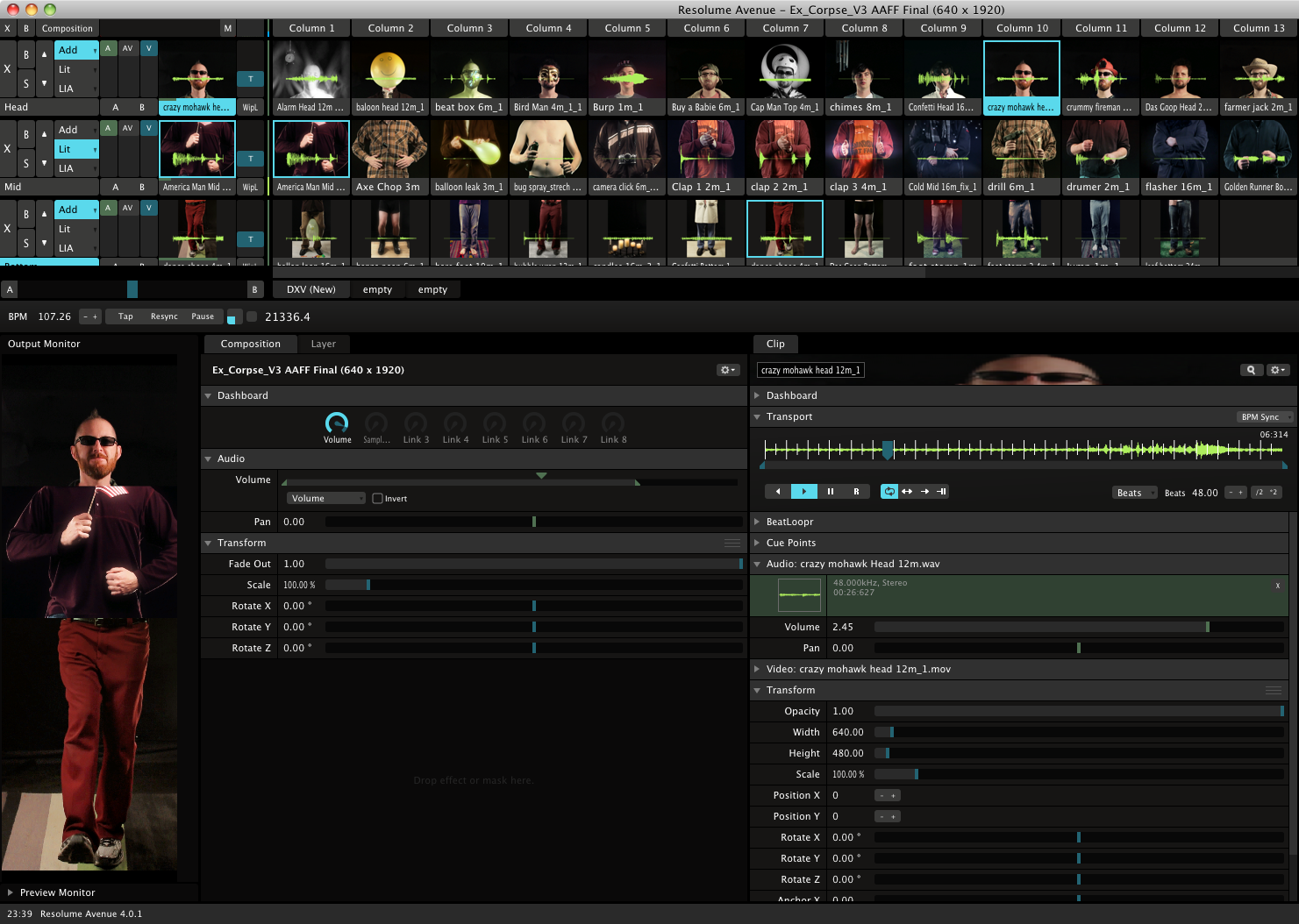Viewport: 1299px width, 924px height.
Task: Open Add blend mode dropdown on Head layer
Action: pyautogui.click(x=76, y=50)
